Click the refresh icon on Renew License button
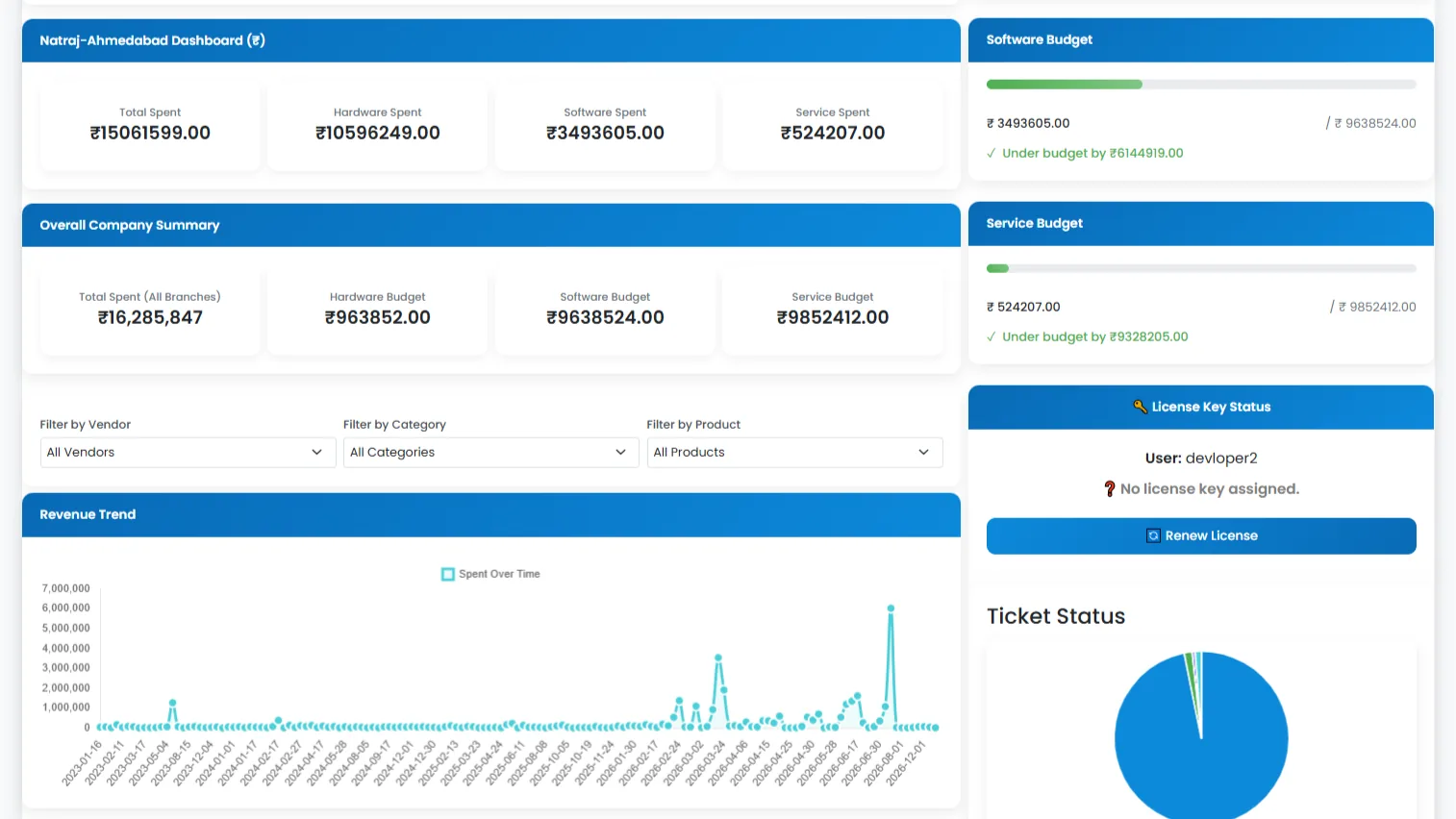 tap(1153, 535)
